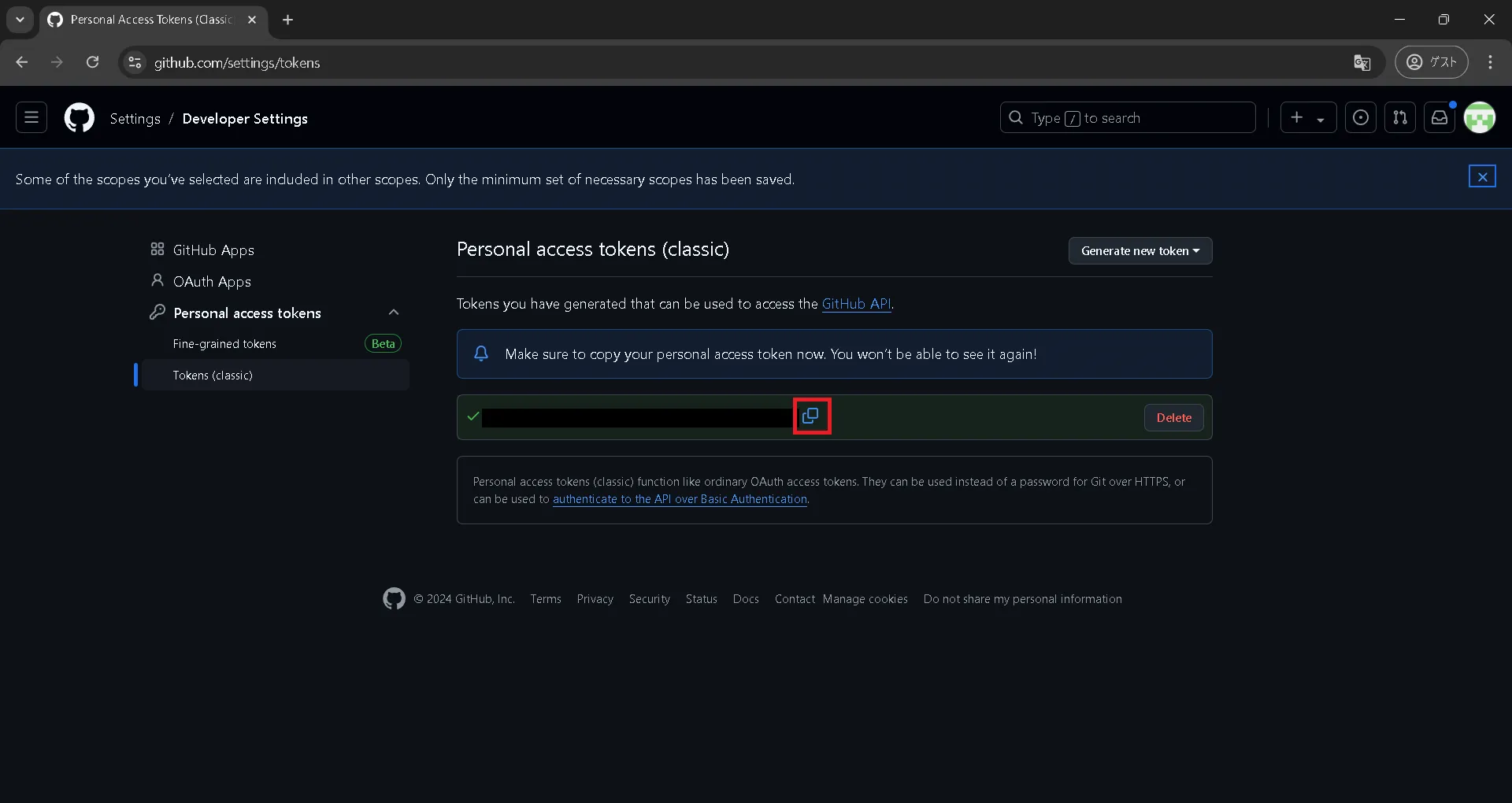1512x803 pixels.
Task: Open the authenticate to the API over Basic Authentication link
Action: click(x=680, y=499)
